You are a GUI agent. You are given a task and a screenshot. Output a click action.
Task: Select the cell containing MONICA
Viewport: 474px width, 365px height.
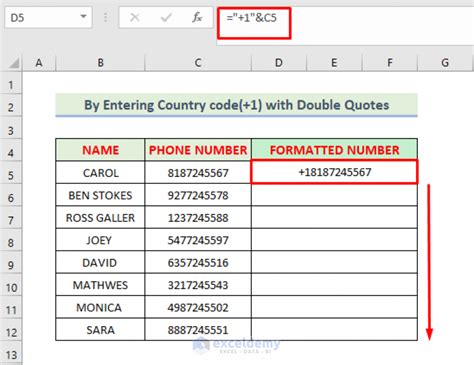[x=100, y=307]
